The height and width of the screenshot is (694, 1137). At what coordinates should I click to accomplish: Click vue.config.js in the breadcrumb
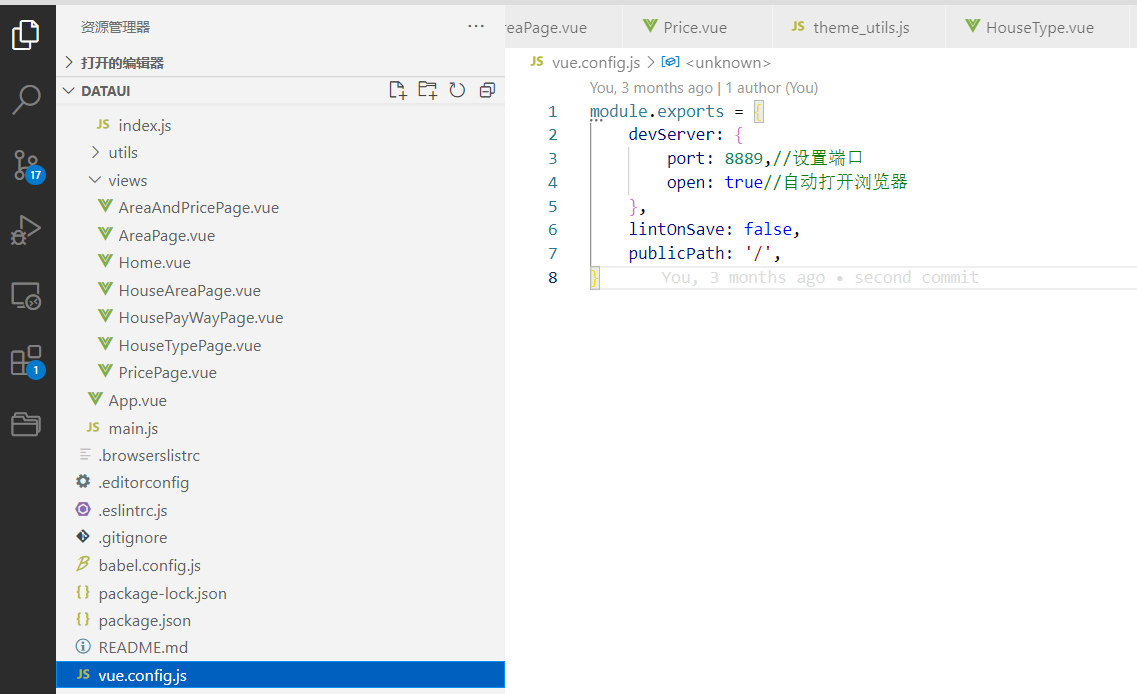[x=595, y=63]
